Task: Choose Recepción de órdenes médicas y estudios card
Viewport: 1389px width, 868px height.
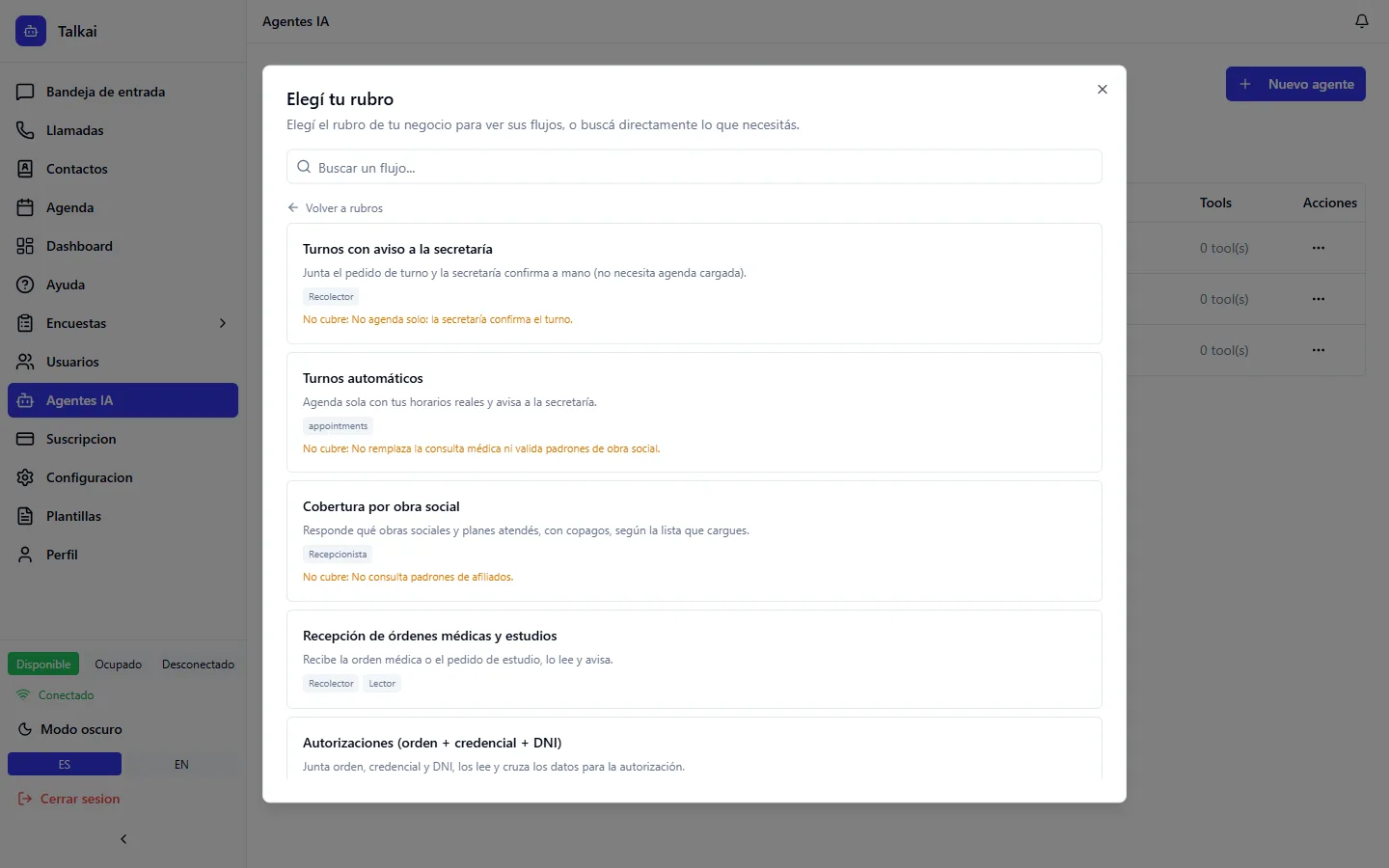Action: point(694,660)
